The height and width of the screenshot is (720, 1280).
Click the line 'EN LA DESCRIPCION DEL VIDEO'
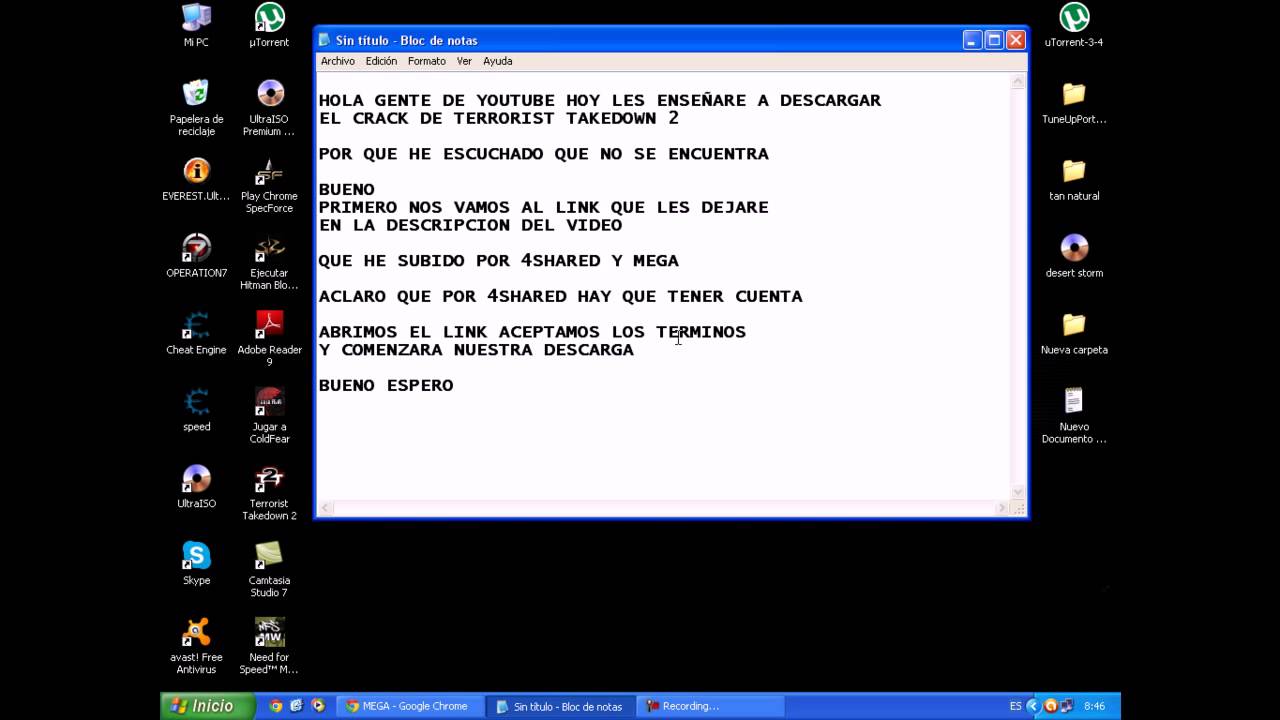(470, 226)
